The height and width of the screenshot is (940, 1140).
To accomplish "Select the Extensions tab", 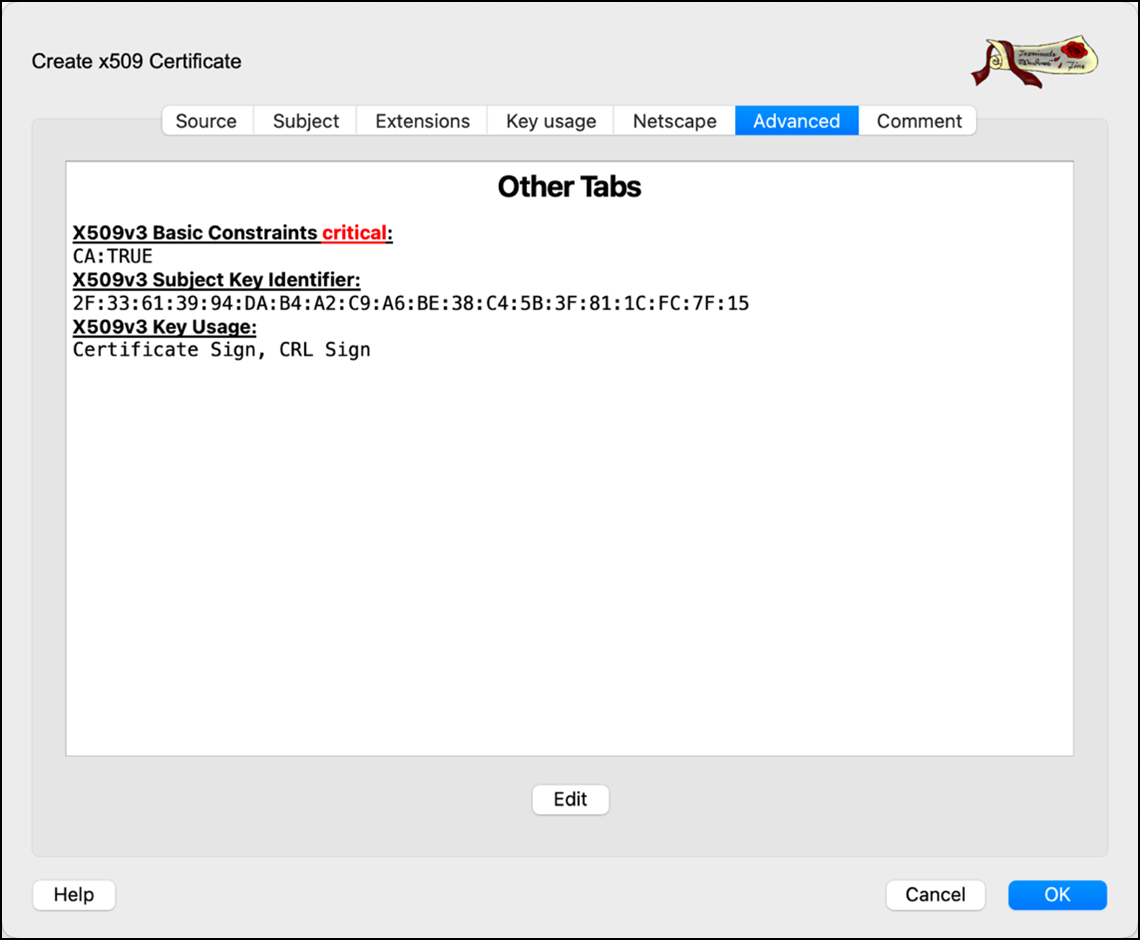I will click(x=422, y=121).
